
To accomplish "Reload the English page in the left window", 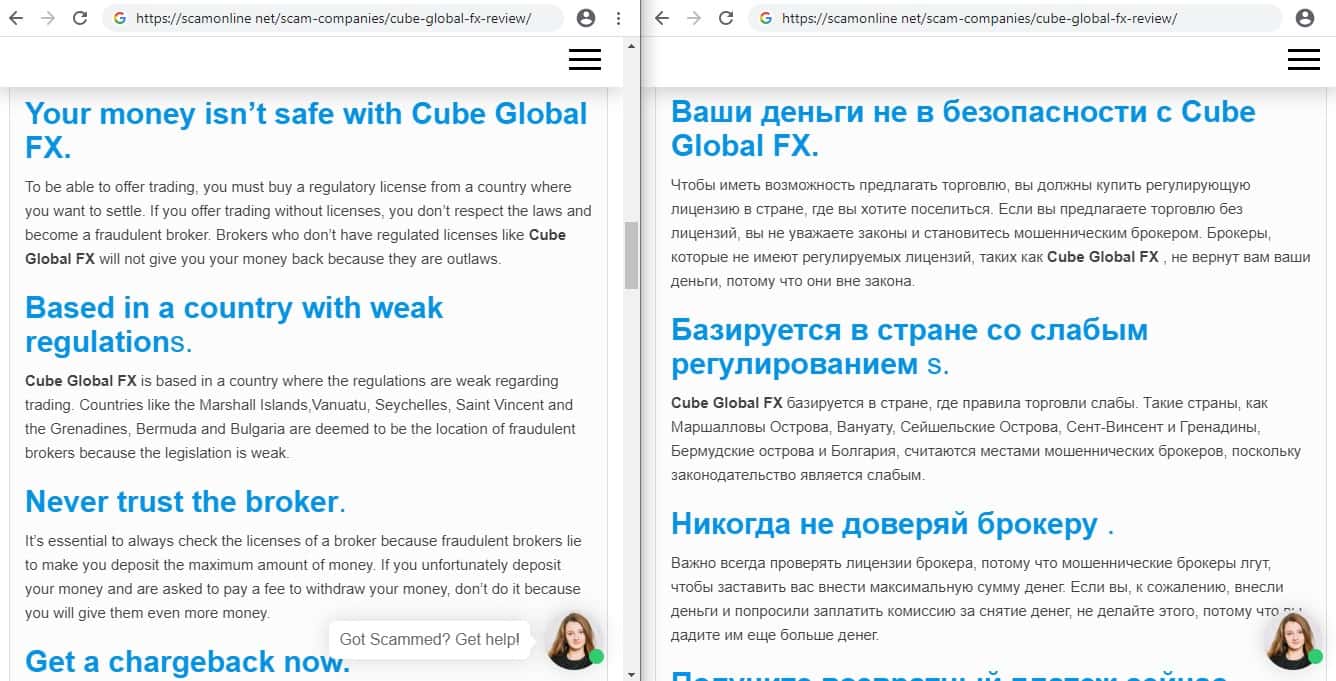I will [x=81, y=18].
